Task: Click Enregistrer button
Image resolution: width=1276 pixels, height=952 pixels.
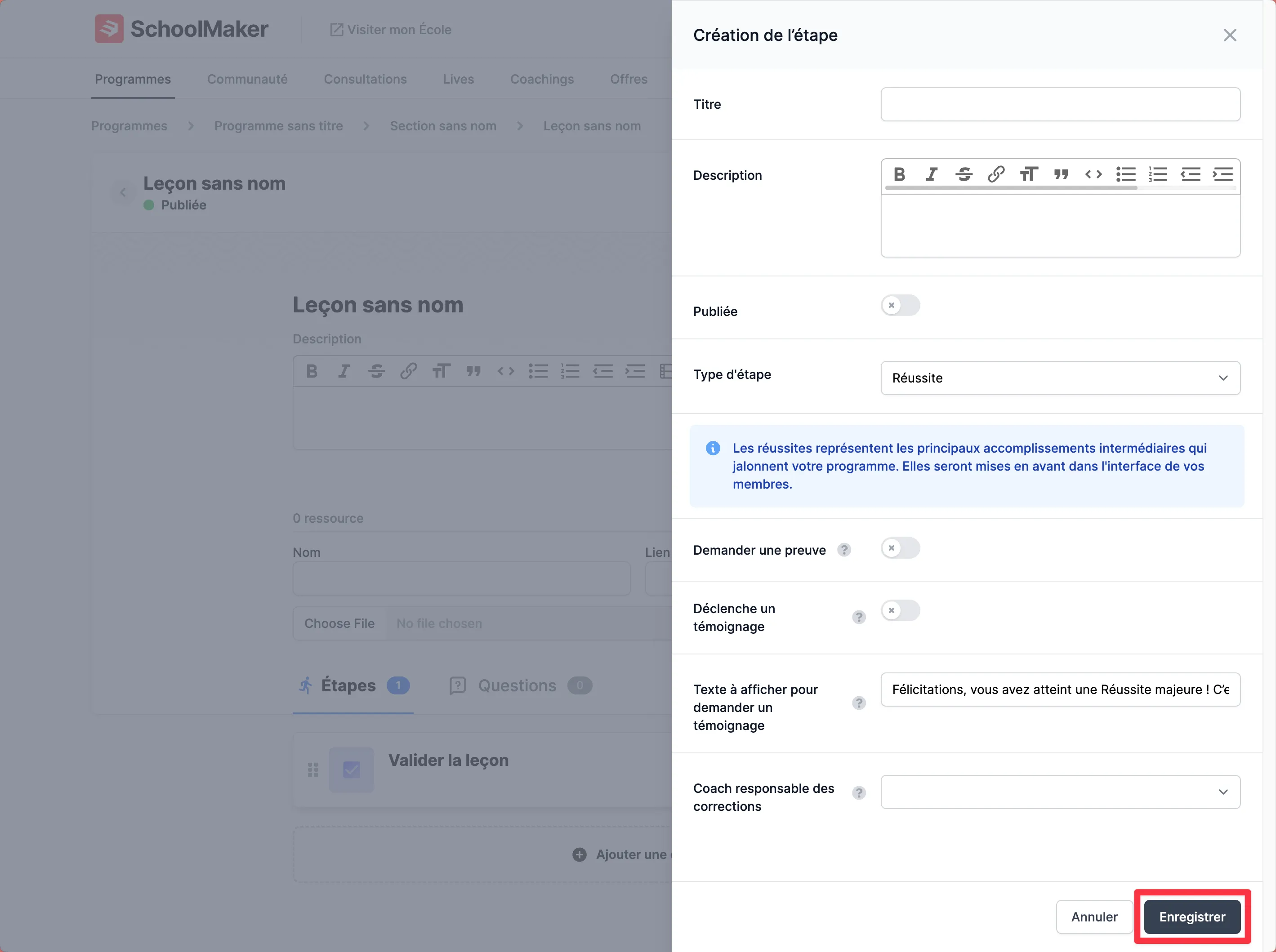Action: click(x=1192, y=917)
